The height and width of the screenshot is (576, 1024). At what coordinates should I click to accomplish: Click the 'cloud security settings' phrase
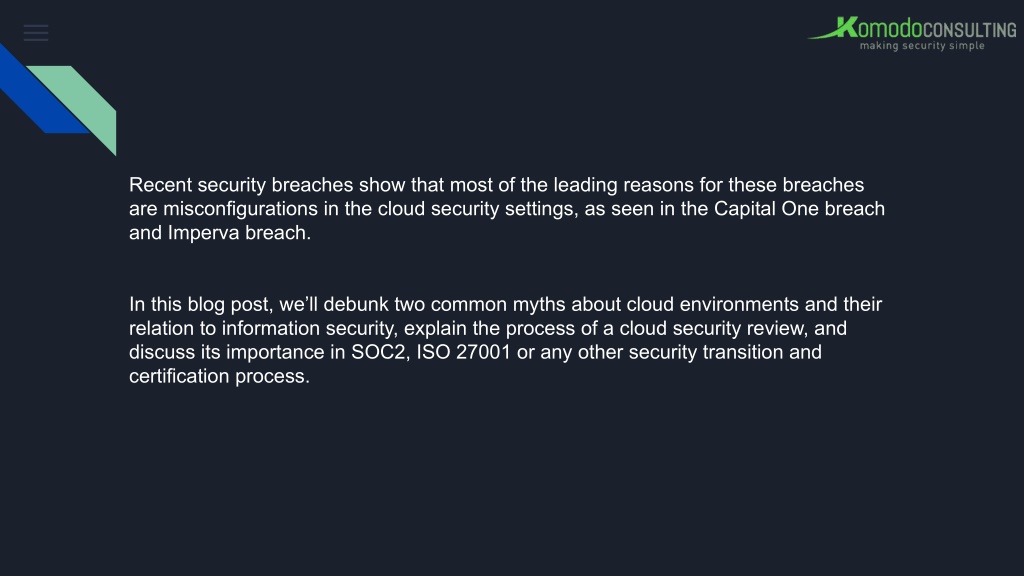pos(477,209)
